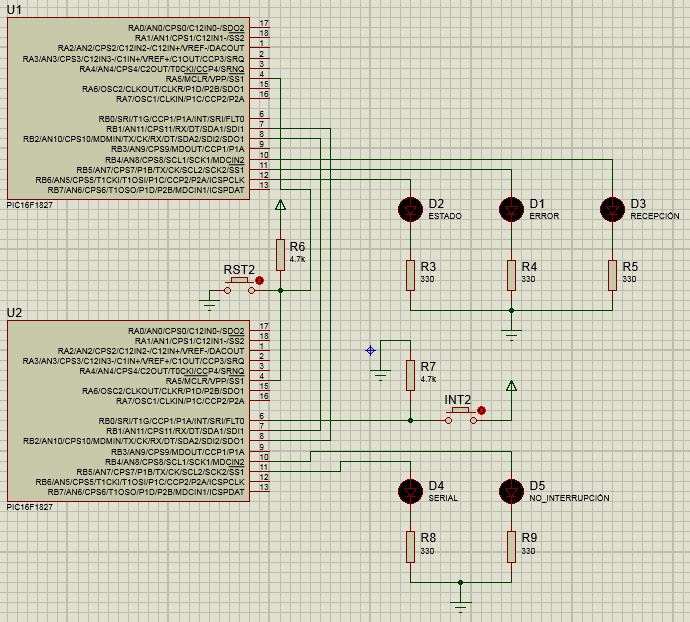The width and height of the screenshot is (690, 622).
Task: Click the R8 330 resistor body
Action: tap(410, 547)
